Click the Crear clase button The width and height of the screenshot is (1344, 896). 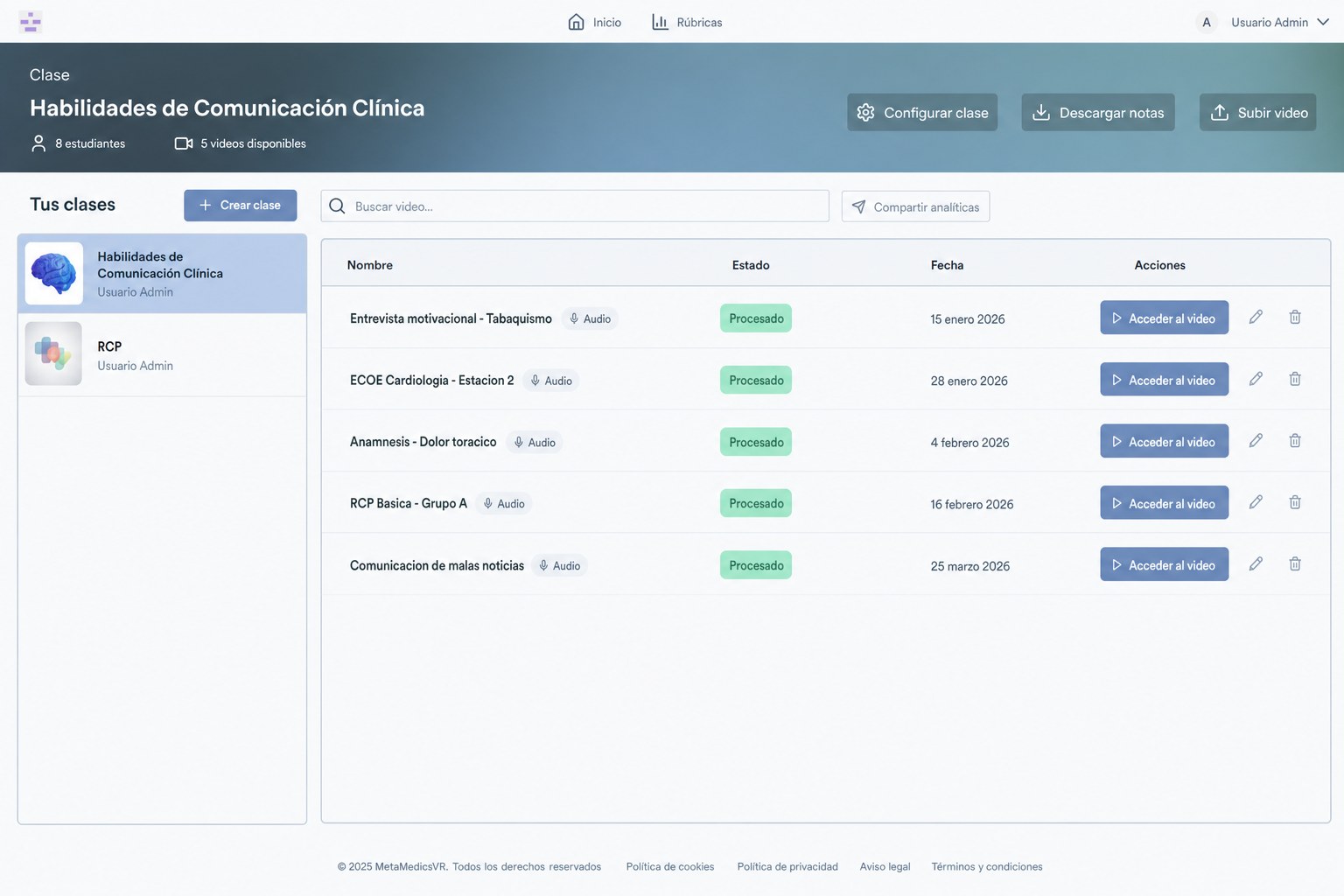pos(240,205)
